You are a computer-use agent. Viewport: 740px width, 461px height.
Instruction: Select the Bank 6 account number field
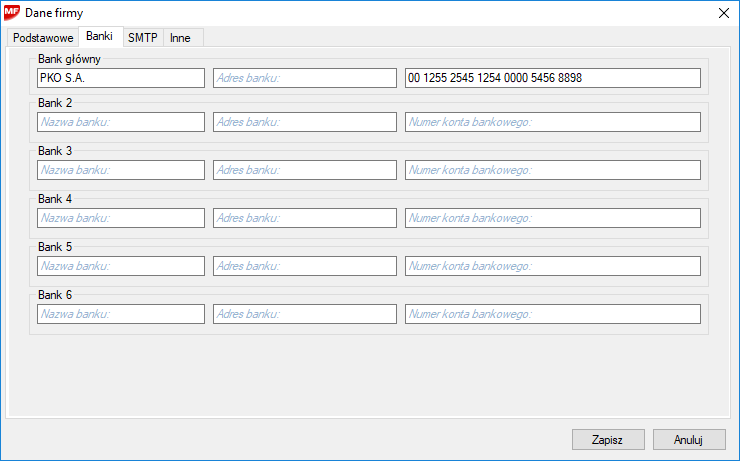click(x=552, y=314)
